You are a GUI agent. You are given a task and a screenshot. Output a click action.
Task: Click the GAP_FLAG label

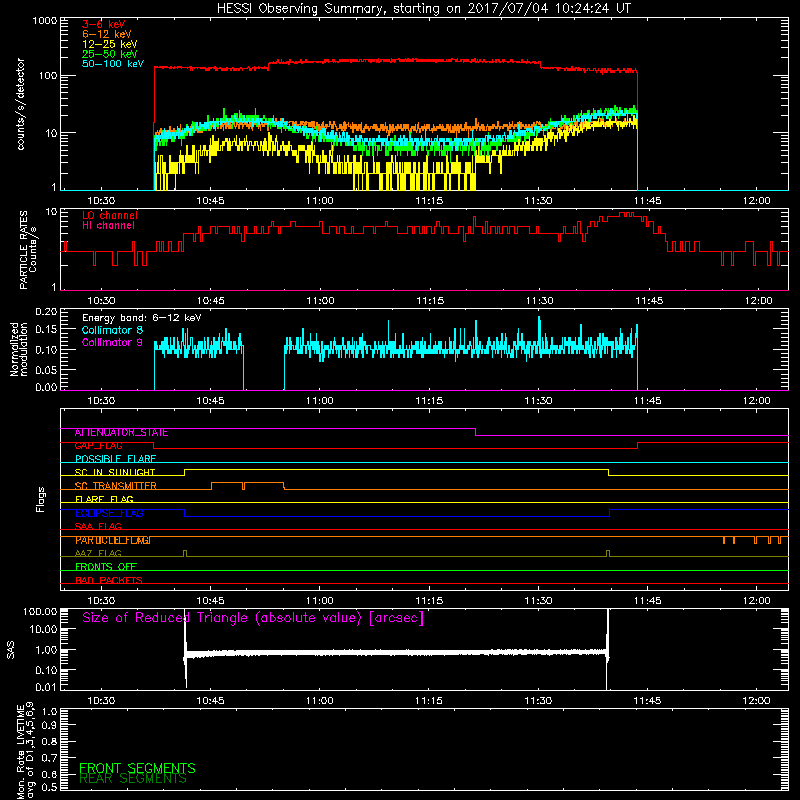point(98,446)
